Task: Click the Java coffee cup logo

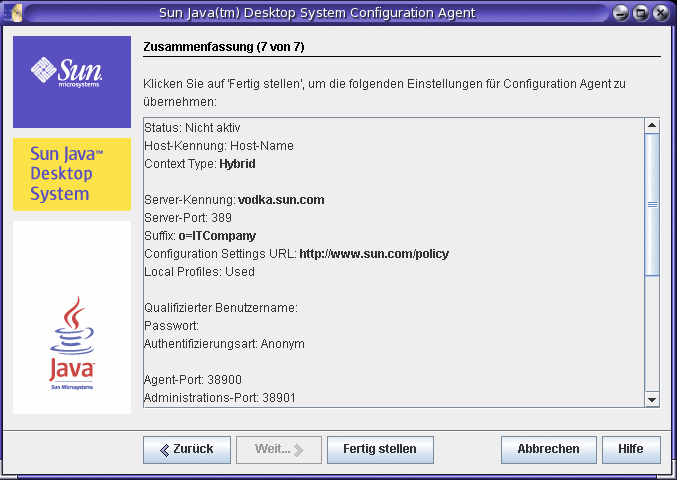Action: (x=72, y=343)
